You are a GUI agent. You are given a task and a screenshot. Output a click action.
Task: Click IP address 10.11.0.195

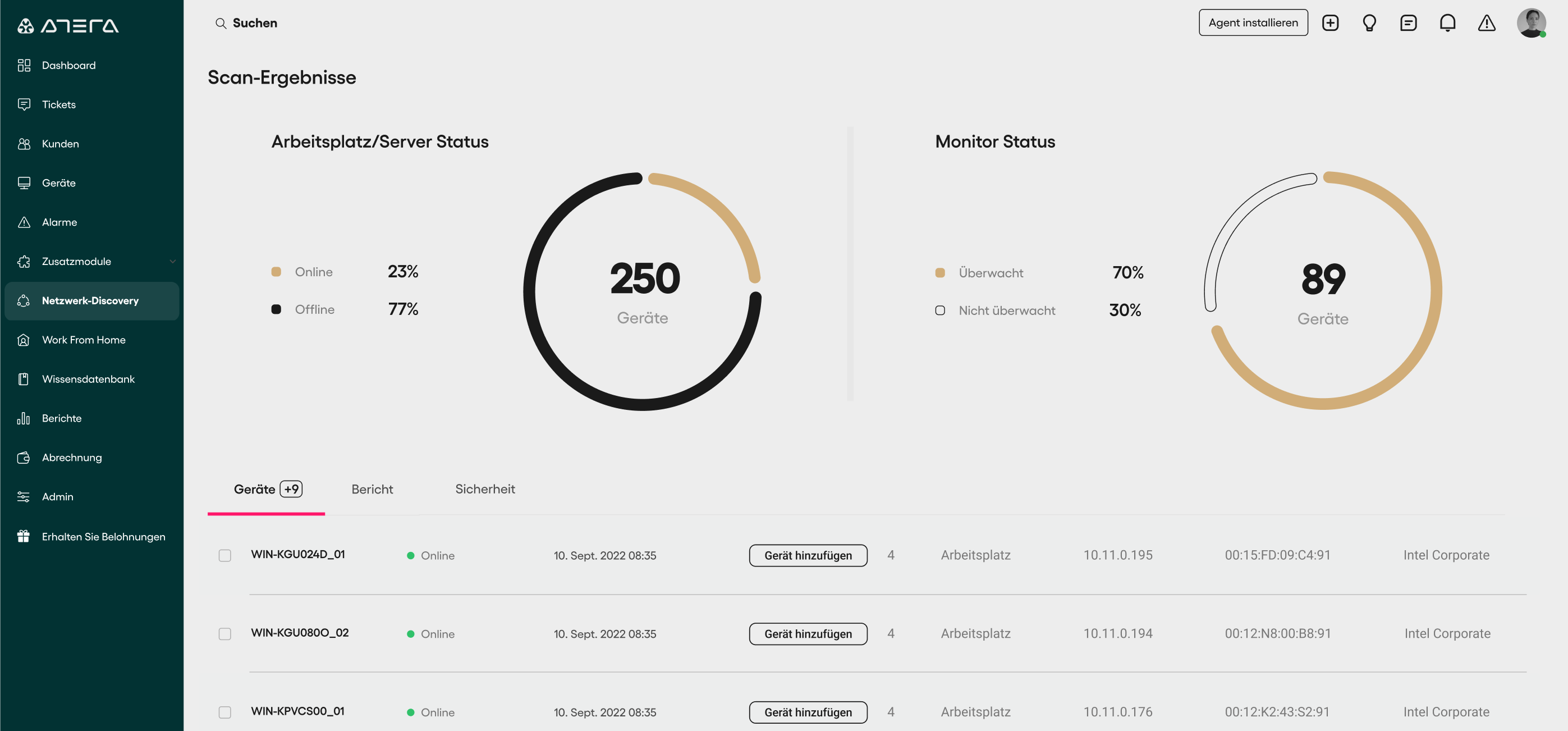click(x=1117, y=555)
